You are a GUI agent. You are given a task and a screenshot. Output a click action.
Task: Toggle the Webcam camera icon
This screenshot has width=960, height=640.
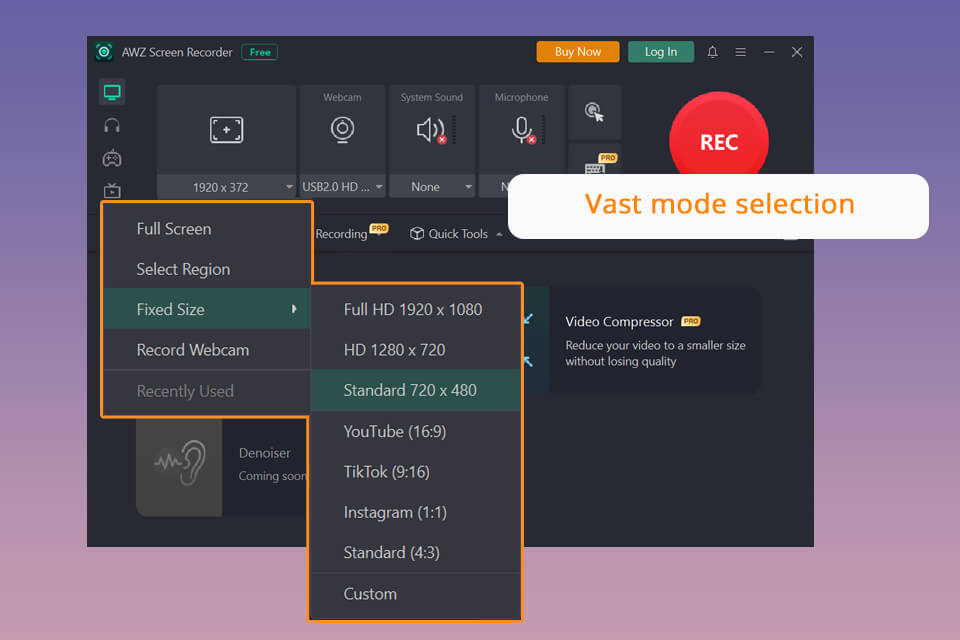tap(342, 129)
